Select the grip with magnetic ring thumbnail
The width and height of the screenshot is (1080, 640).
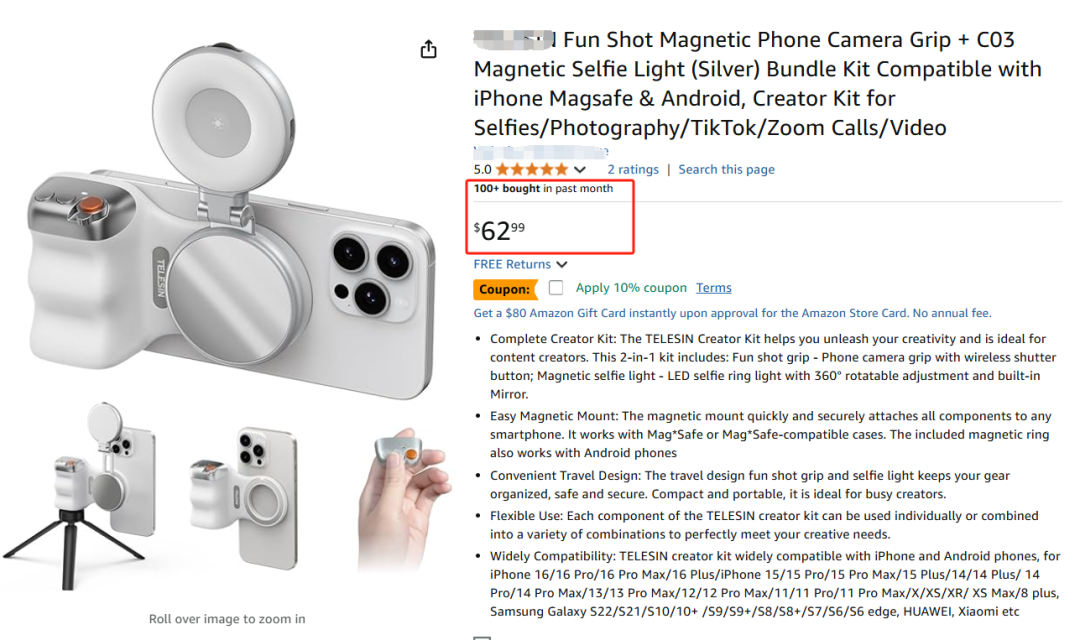(x=245, y=497)
